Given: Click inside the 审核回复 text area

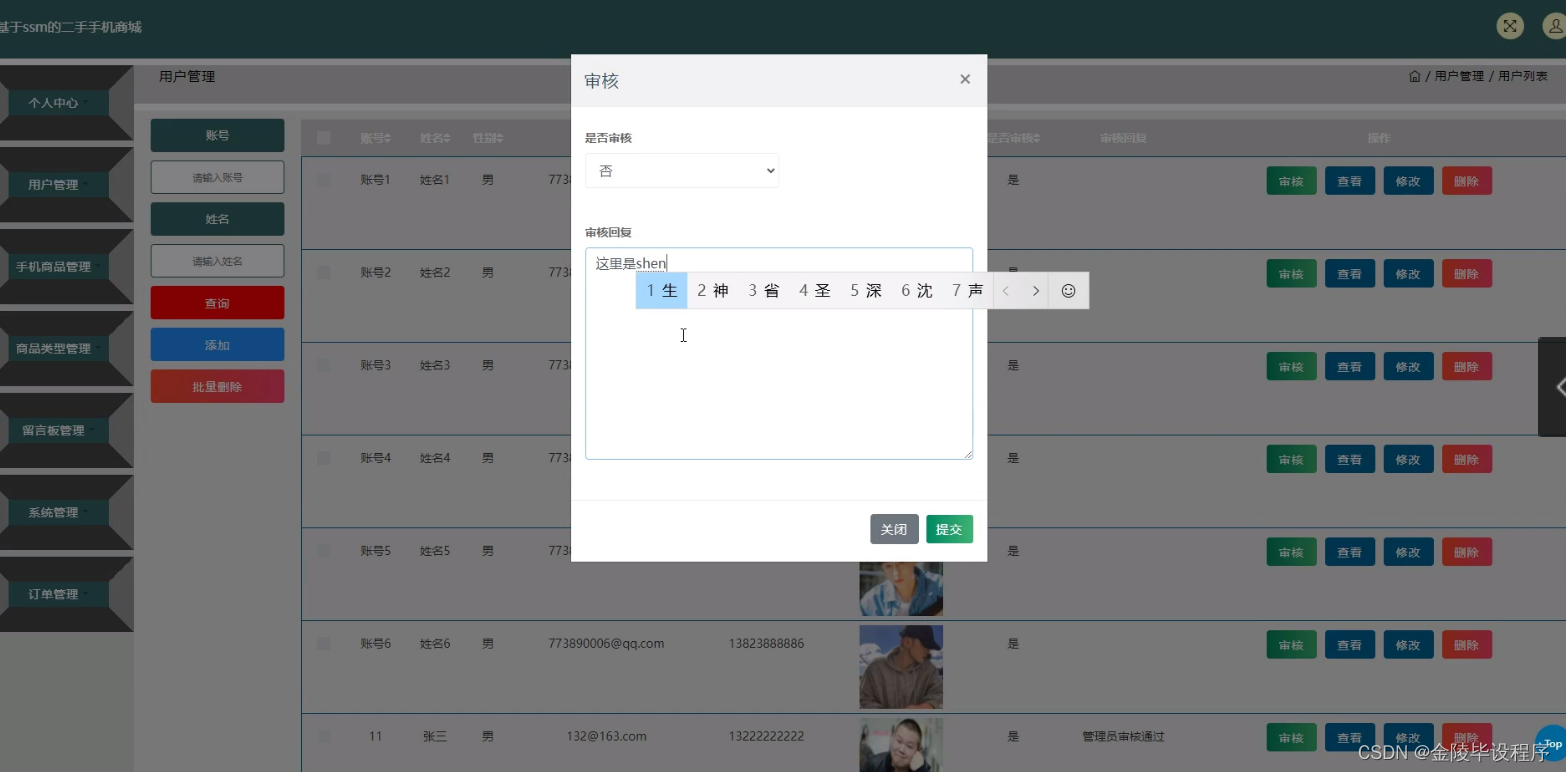Looking at the screenshot, I should coord(780,400).
